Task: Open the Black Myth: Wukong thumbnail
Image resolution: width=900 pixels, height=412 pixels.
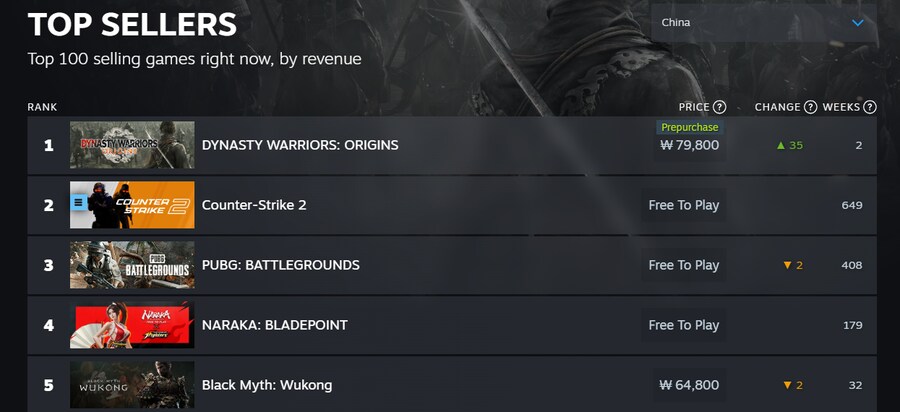Action: pyautogui.click(x=132, y=385)
